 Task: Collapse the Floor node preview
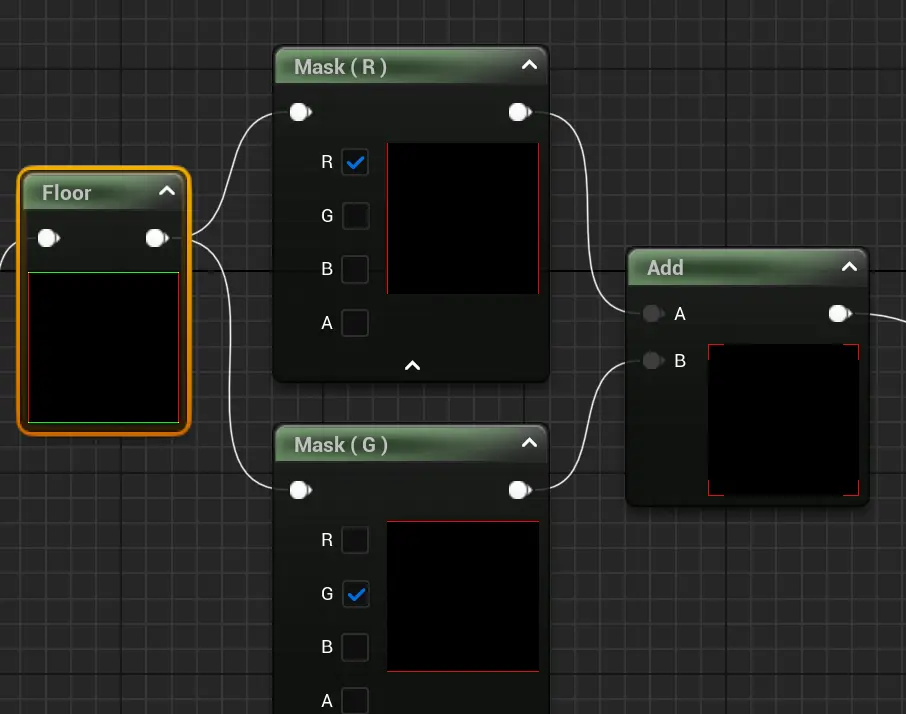[x=167, y=191]
